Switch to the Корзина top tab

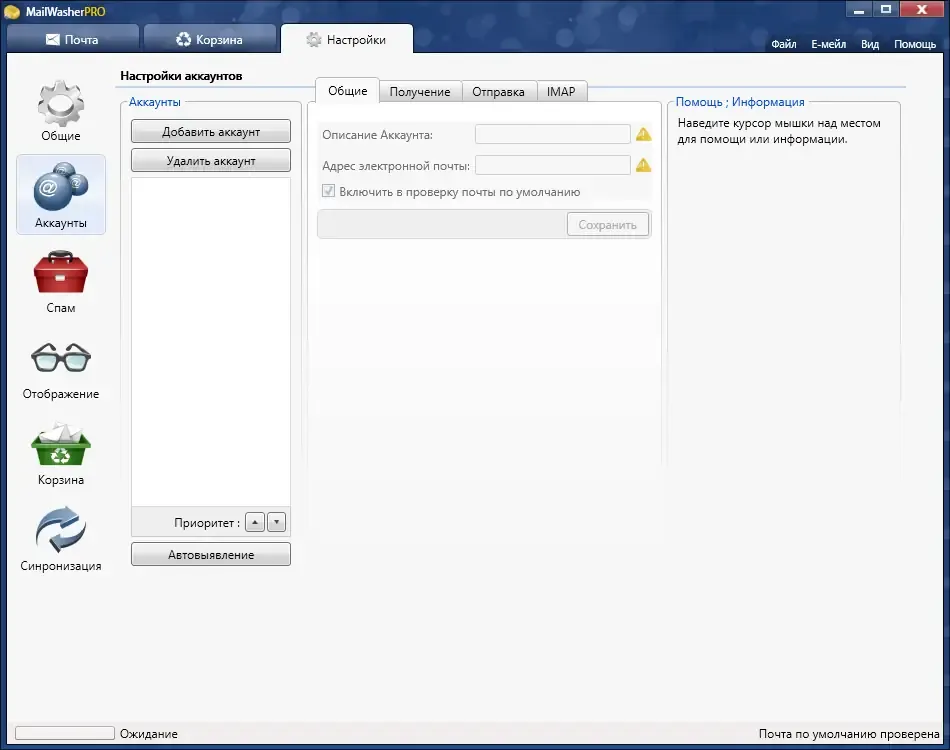click(210, 39)
